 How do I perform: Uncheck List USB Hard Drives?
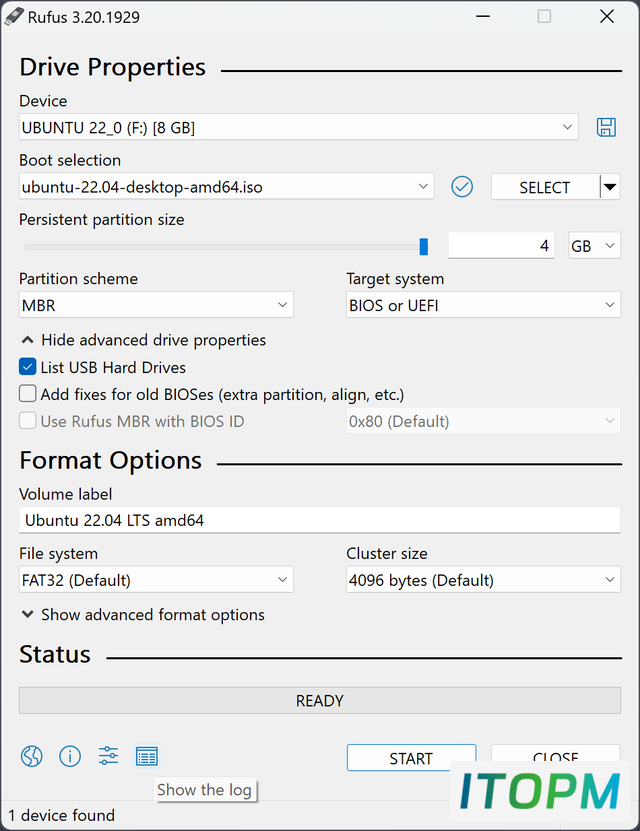(x=28, y=367)
